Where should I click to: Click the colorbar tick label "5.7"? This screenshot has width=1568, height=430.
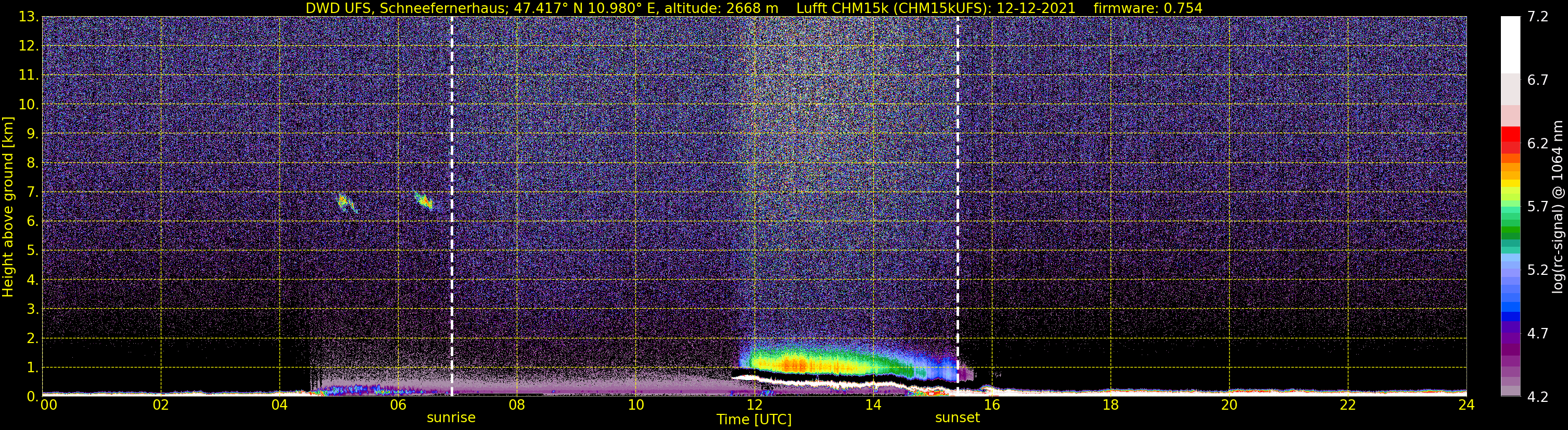(1538, 207)
